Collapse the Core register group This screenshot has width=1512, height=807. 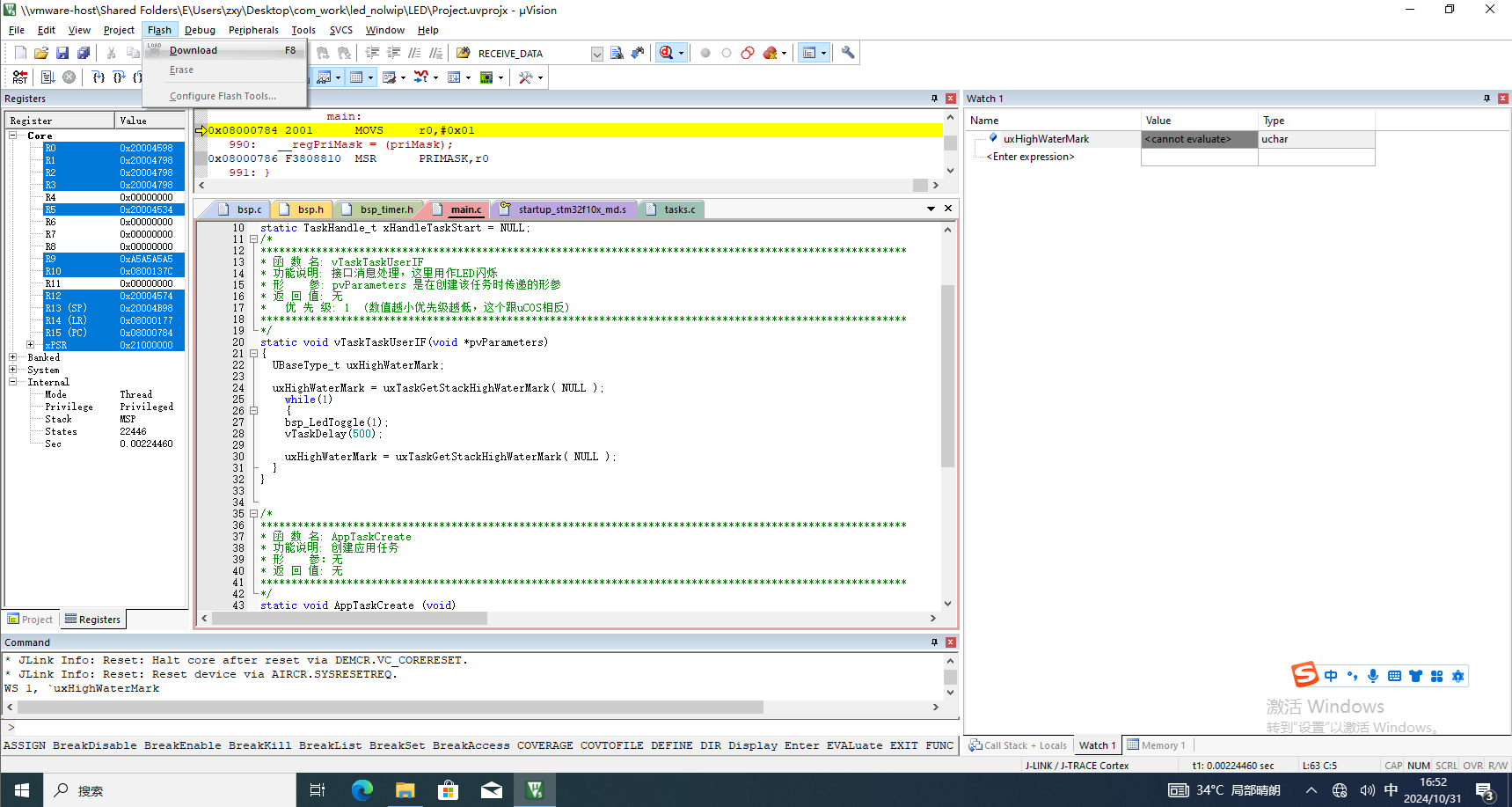[x=13, y=136]
